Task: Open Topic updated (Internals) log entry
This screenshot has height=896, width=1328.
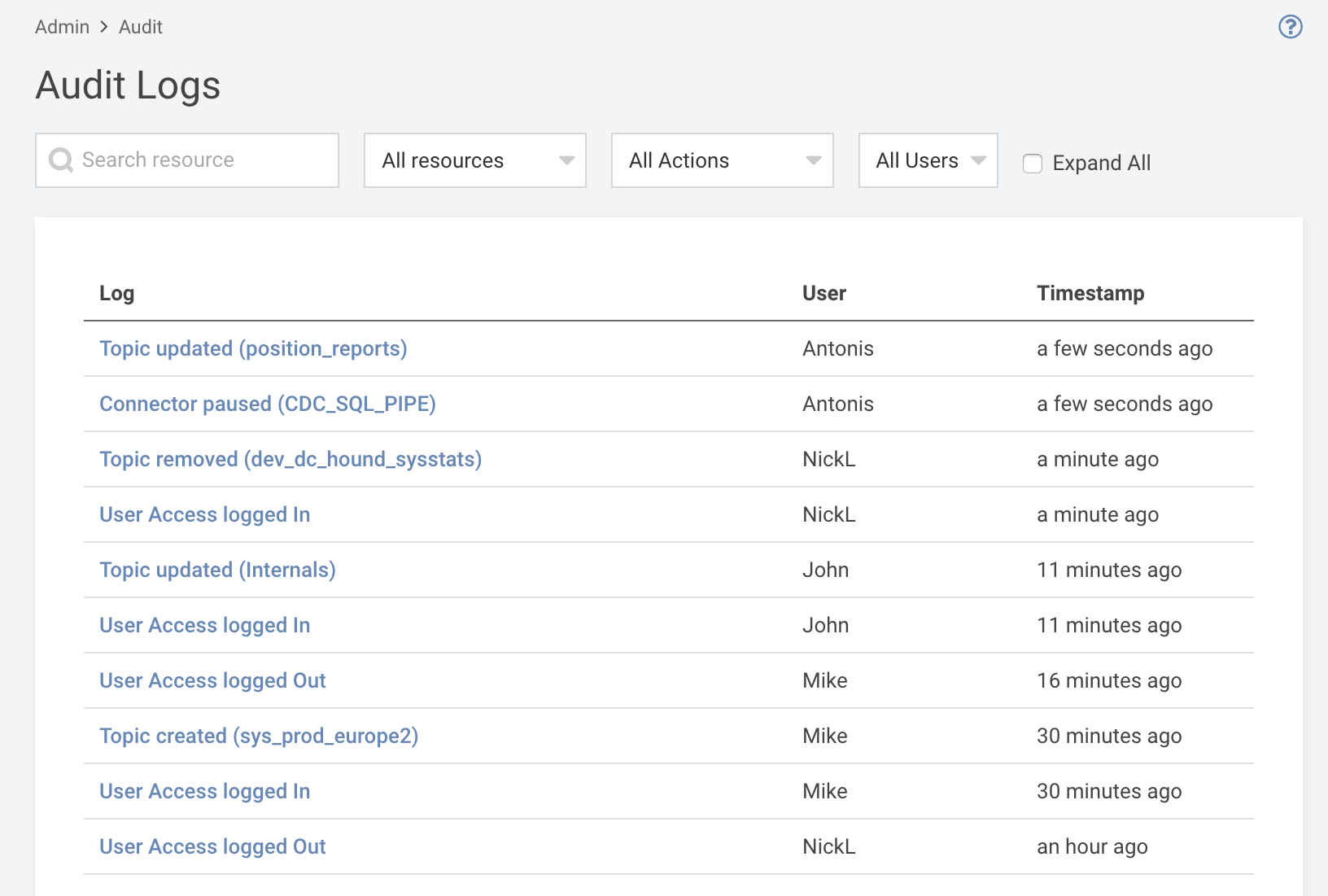Action: 217,570
